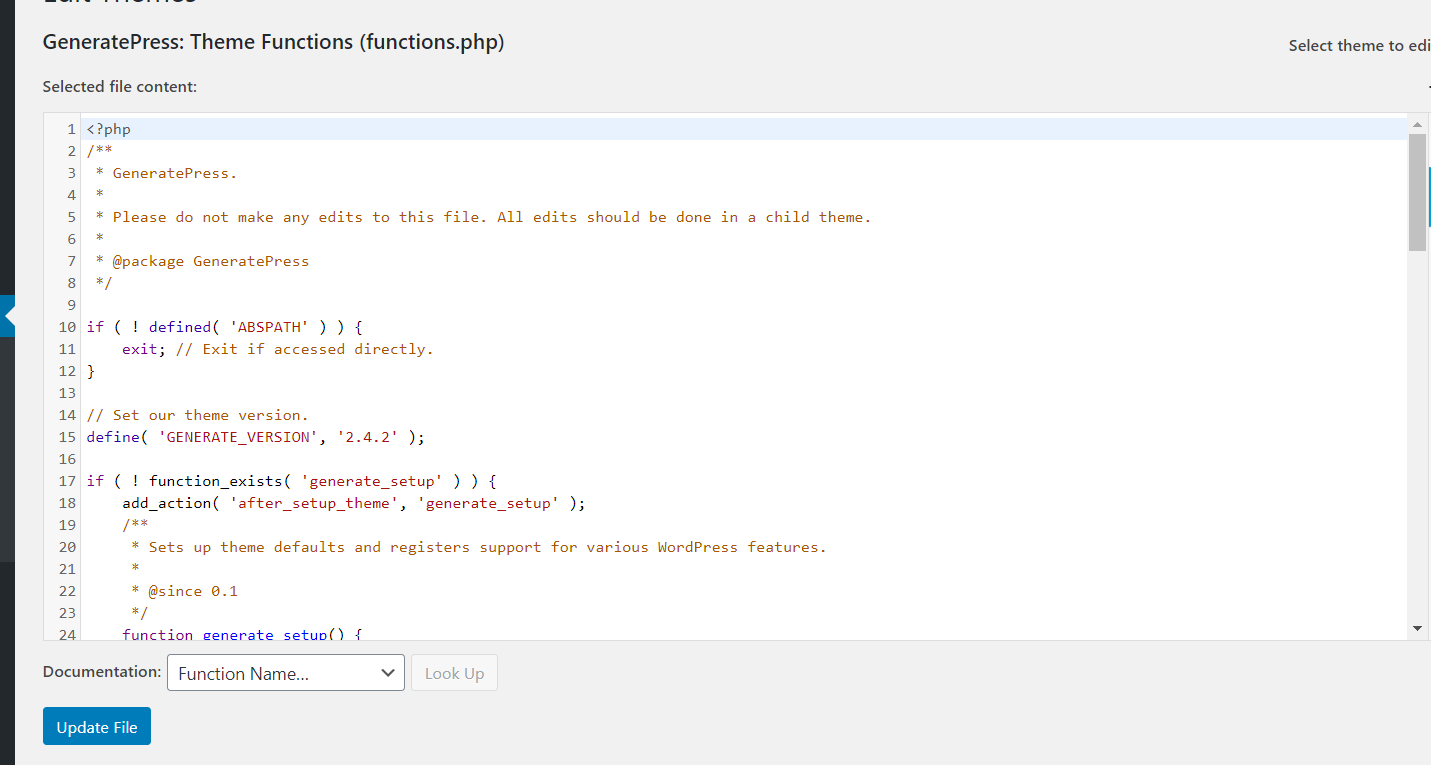Click the closing '*/' on line 8
The width and height of the screenshot is (1431, 765).
coord(104,283)
